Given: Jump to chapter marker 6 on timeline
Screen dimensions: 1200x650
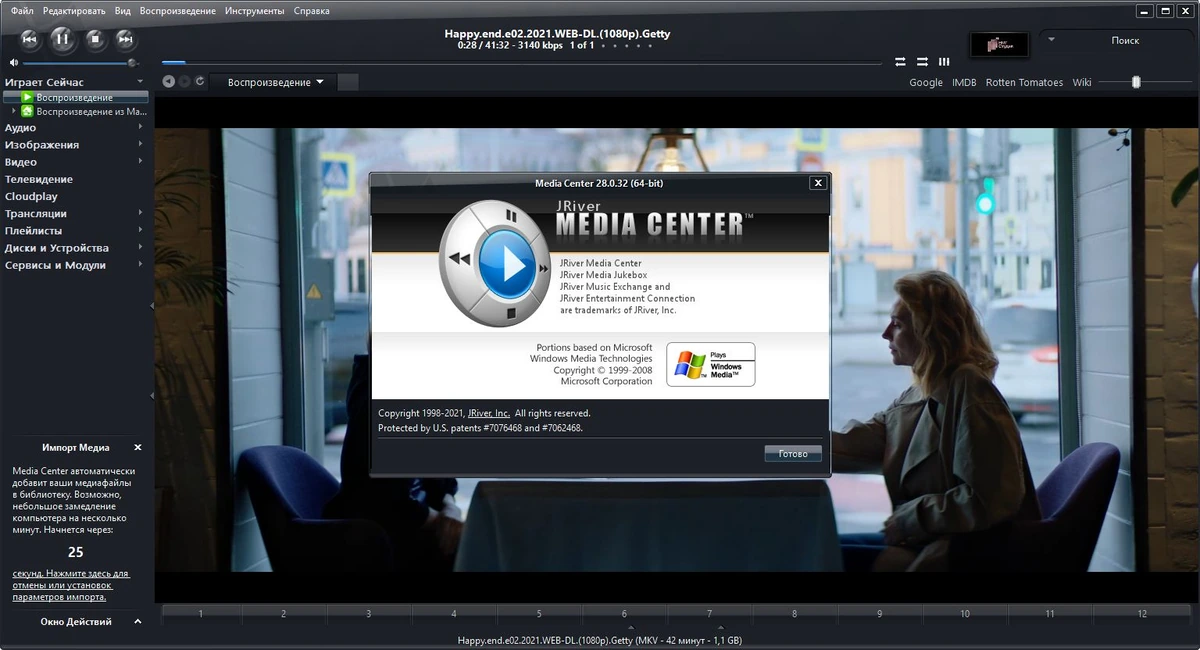Looking at the screenshot, I should (624, 613).
